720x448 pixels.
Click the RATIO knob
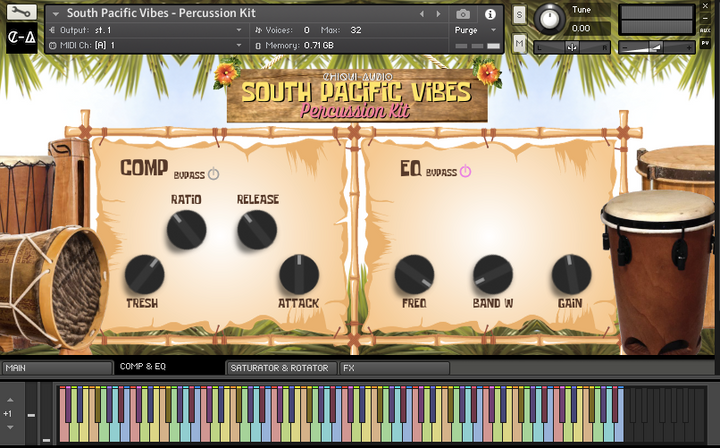[x=186, y=230]
